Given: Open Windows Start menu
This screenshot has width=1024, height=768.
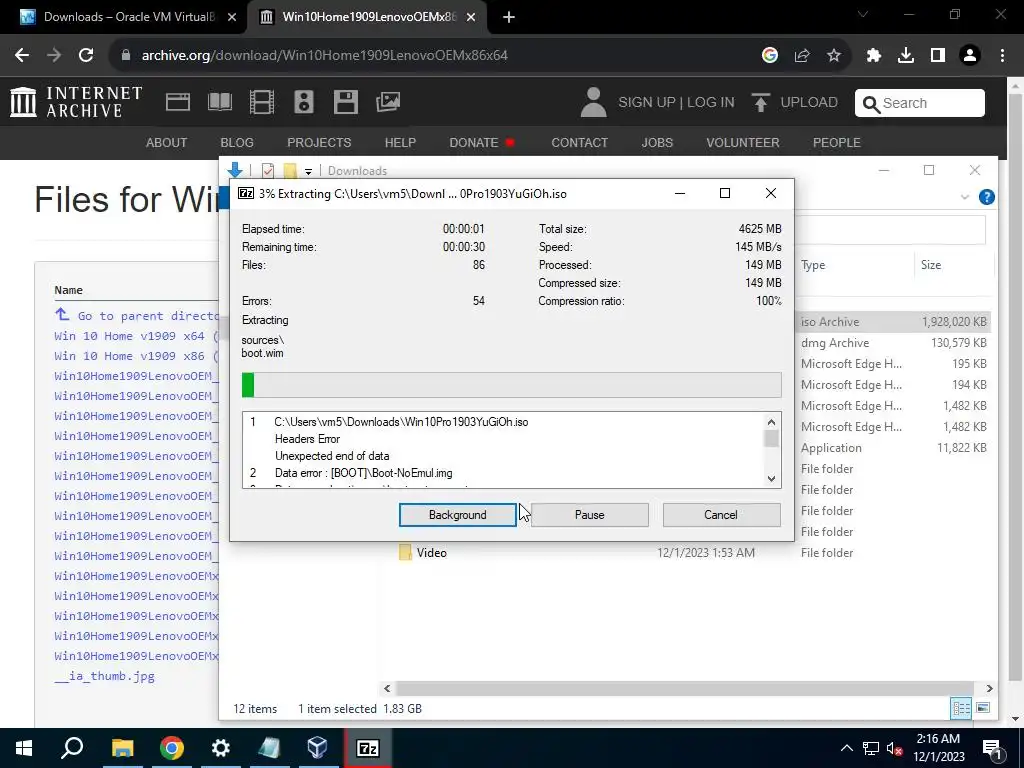Looking at the screenshot, I should point(24,748).
